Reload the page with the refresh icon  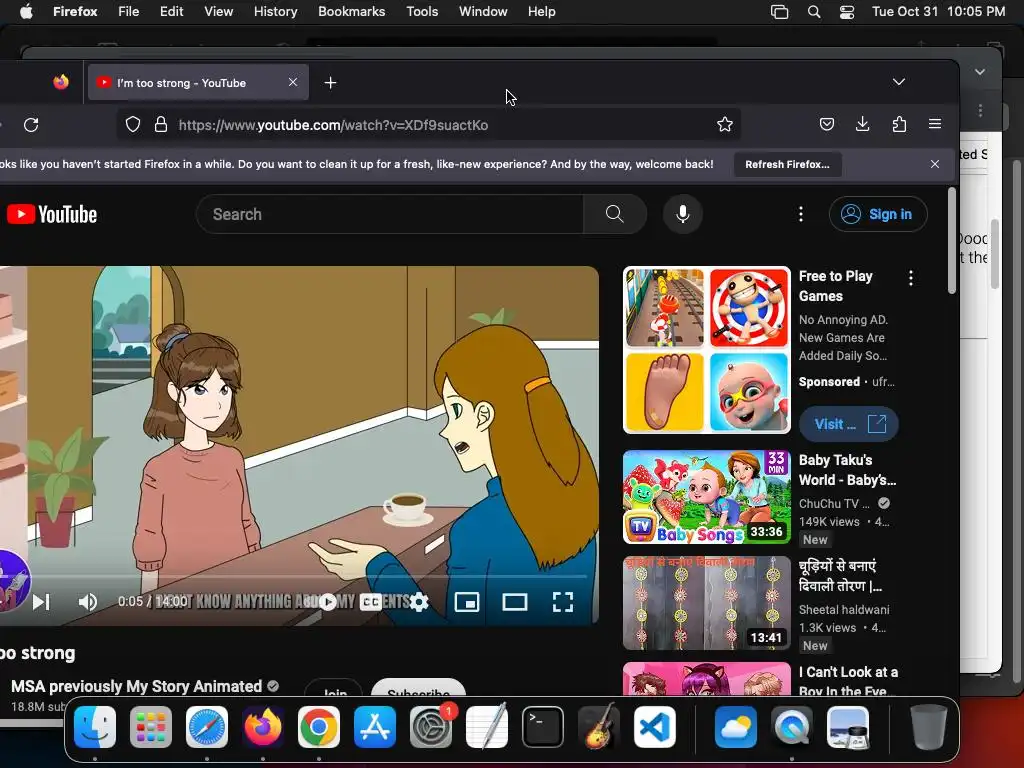31,125
